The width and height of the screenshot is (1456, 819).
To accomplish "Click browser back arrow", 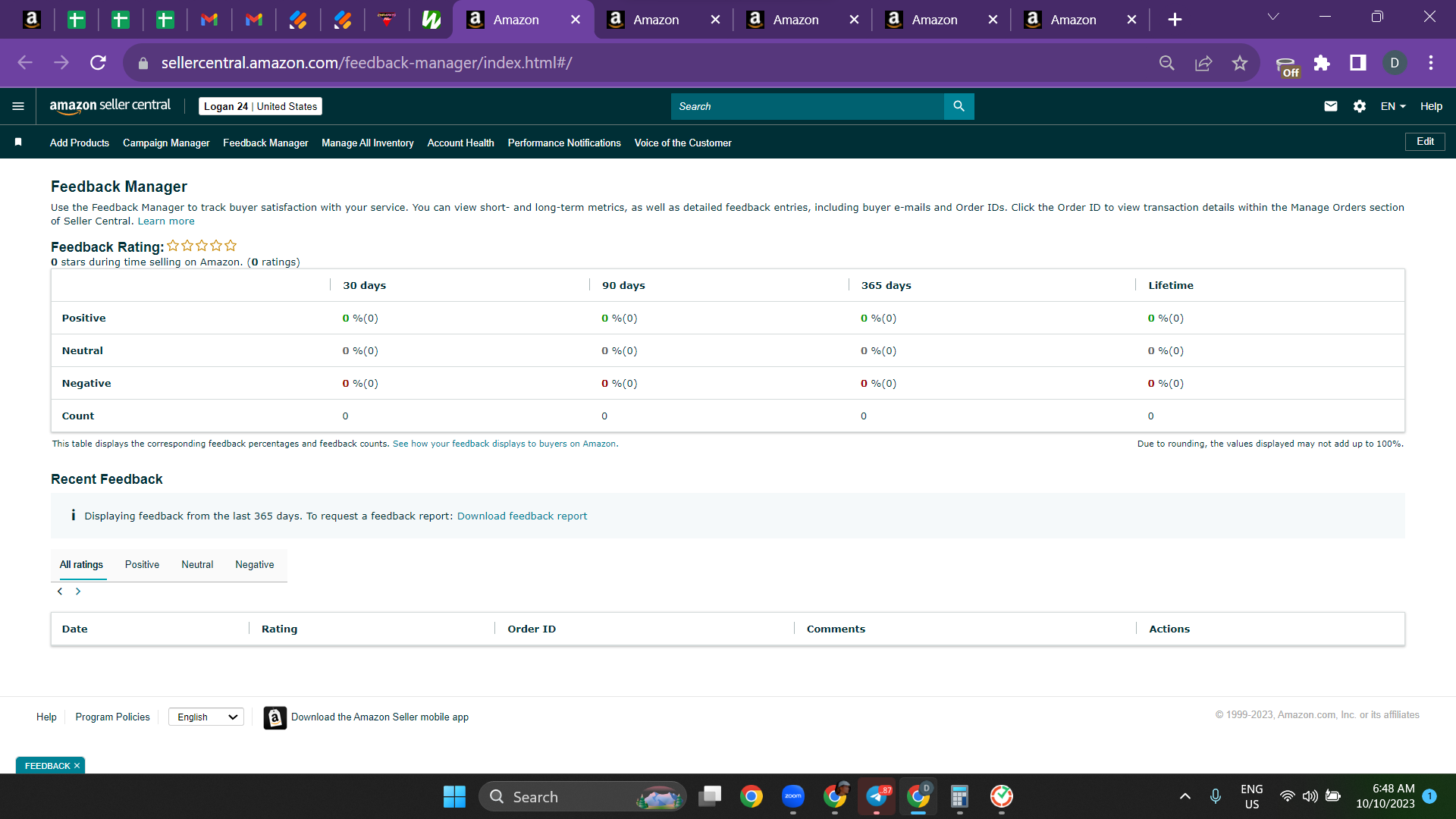I will pyautogui.click(x=25, y=63).
